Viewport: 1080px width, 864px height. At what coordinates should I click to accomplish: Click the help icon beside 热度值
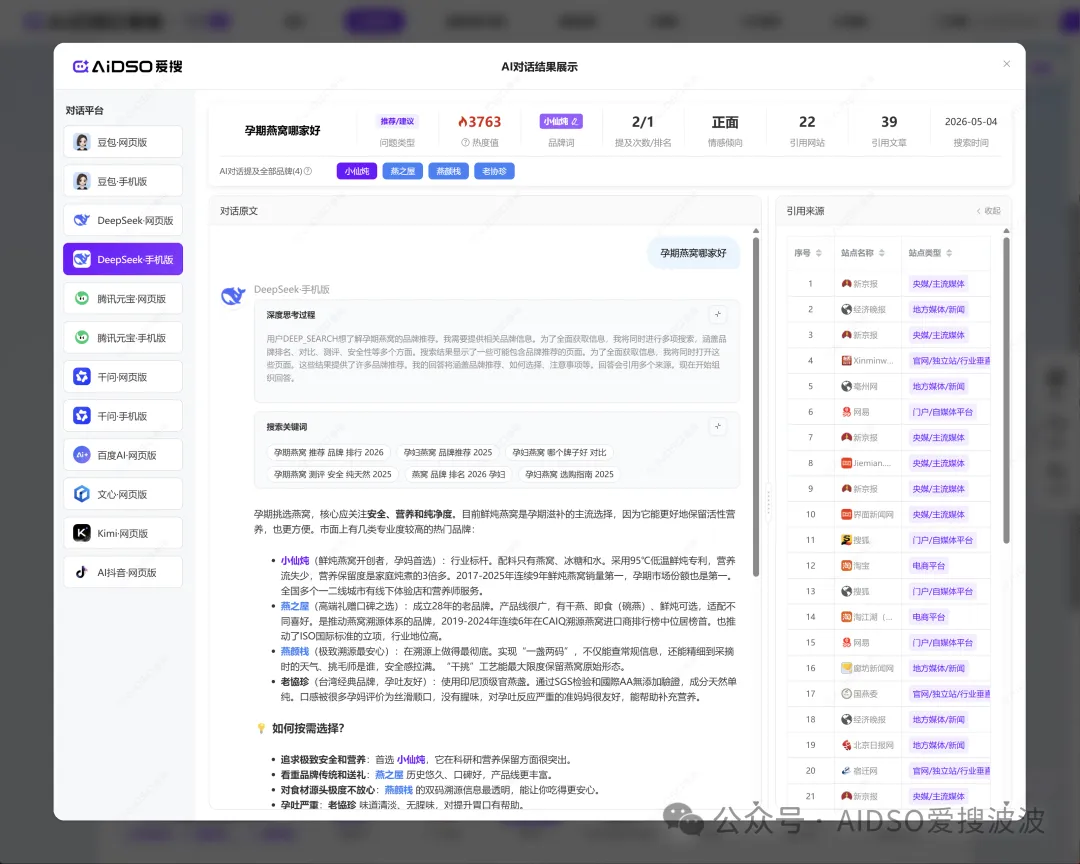pyautogui.click(x=465, y=143)
